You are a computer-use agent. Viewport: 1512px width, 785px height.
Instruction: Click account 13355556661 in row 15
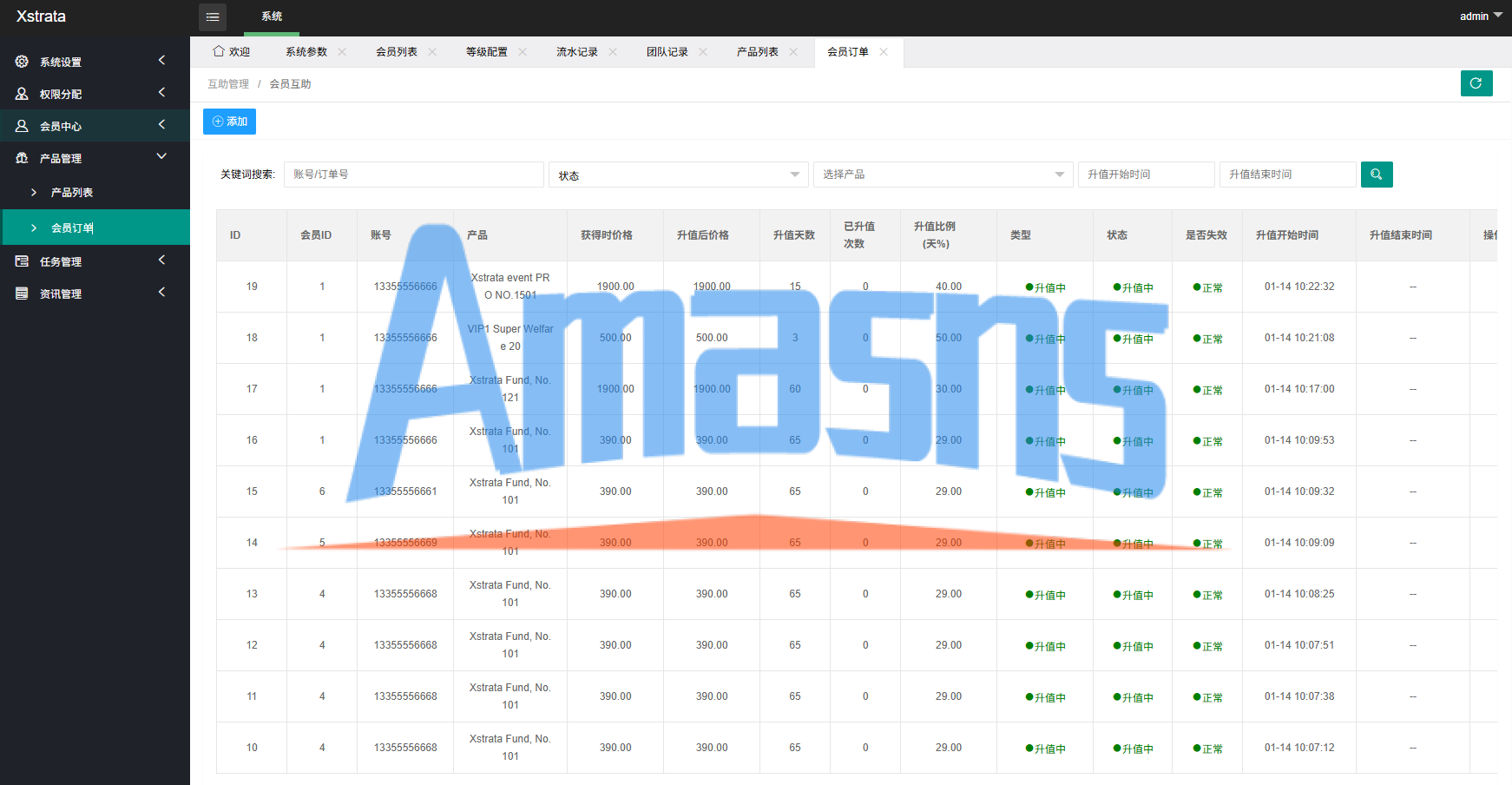tap(405, 491)
